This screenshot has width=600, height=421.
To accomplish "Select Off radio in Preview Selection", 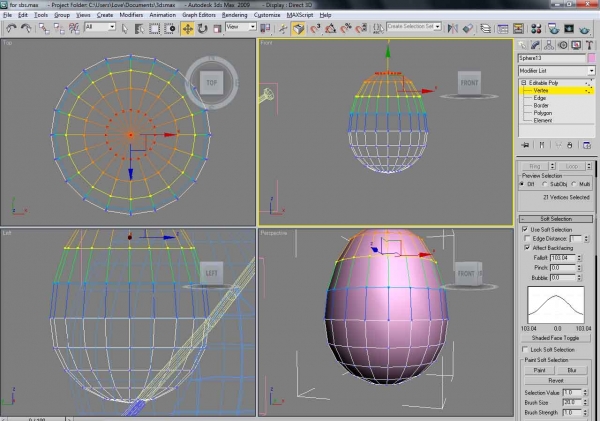I will point(522,184).
